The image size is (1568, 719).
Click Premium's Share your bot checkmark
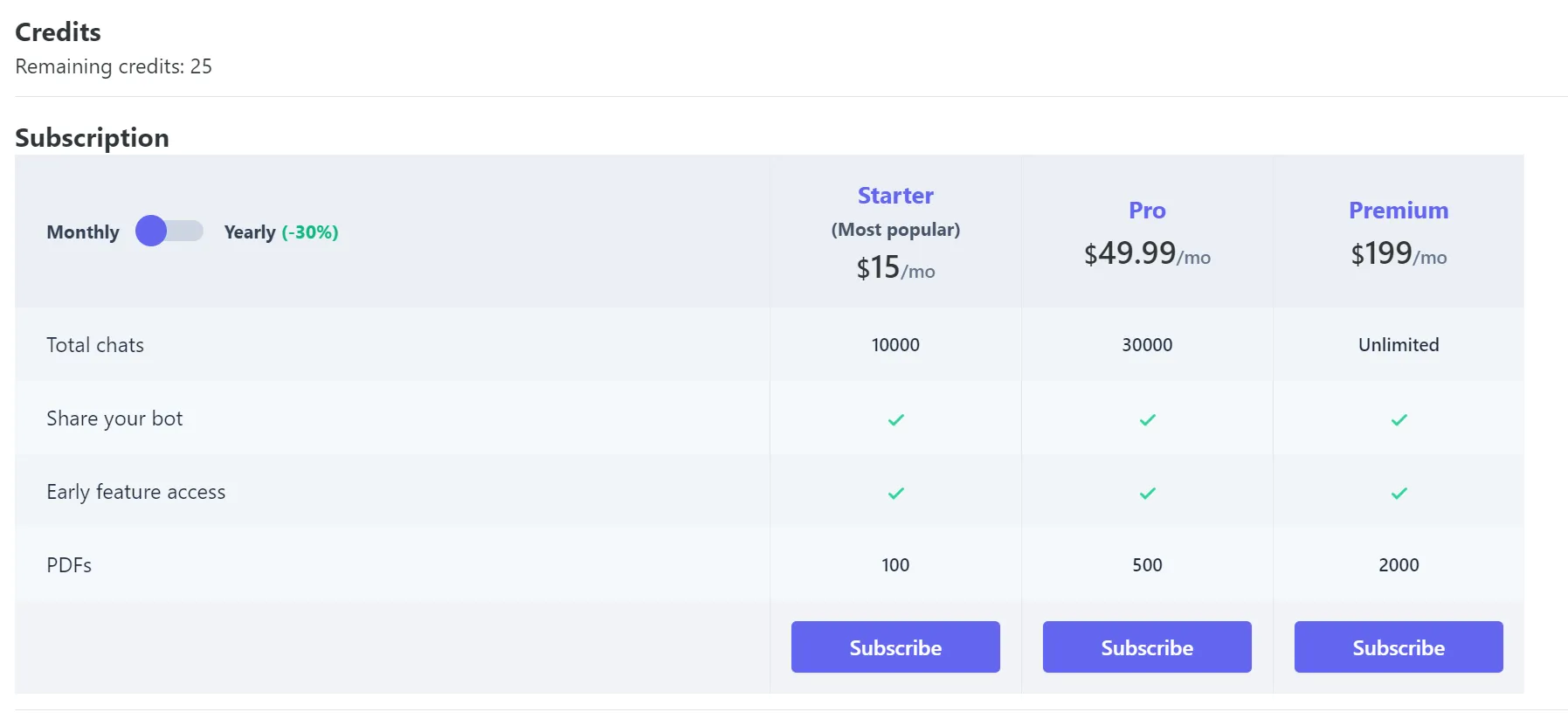pos(1399,420)
